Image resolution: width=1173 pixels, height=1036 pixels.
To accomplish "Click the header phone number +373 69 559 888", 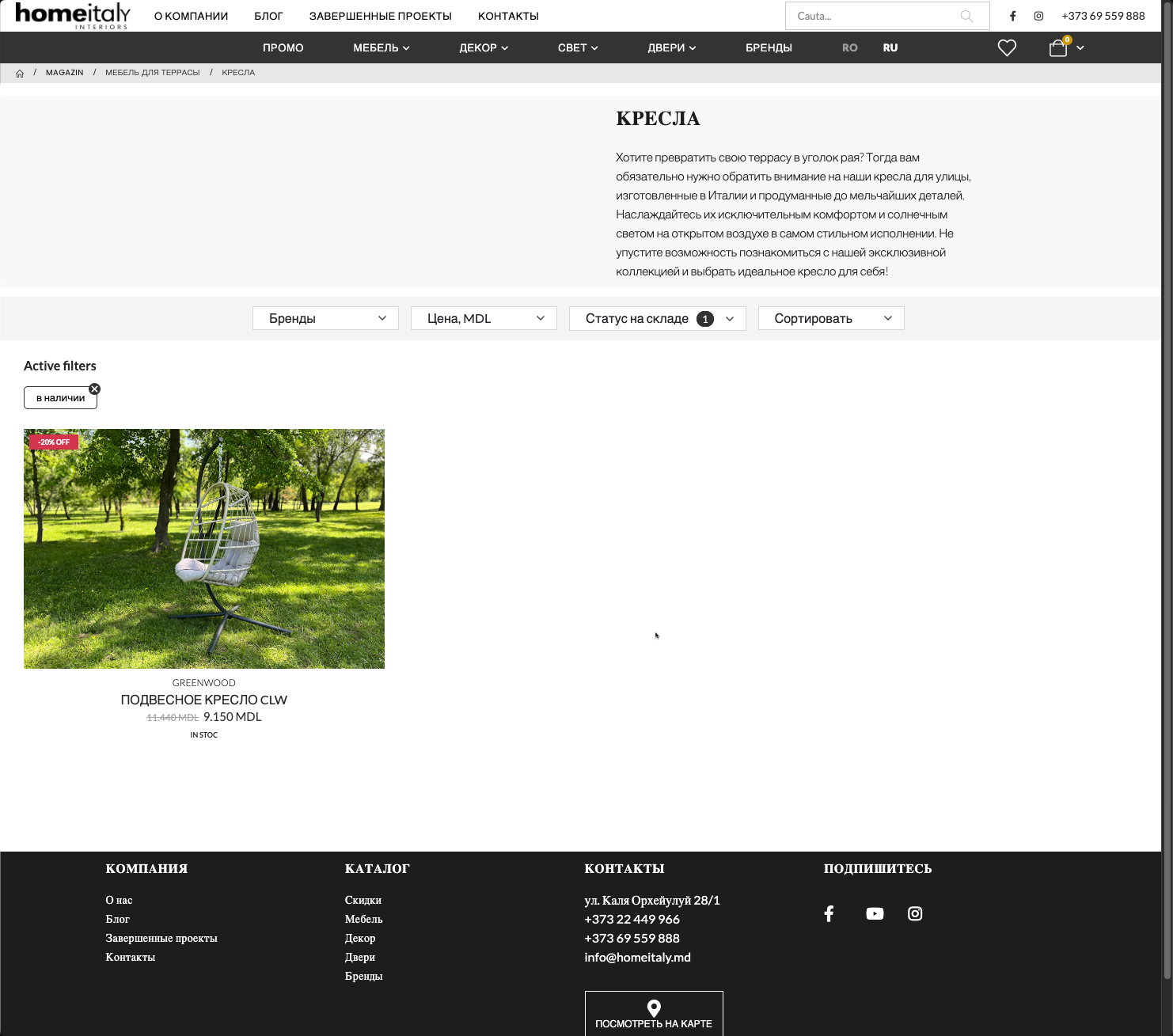I will coord(1103,16).
